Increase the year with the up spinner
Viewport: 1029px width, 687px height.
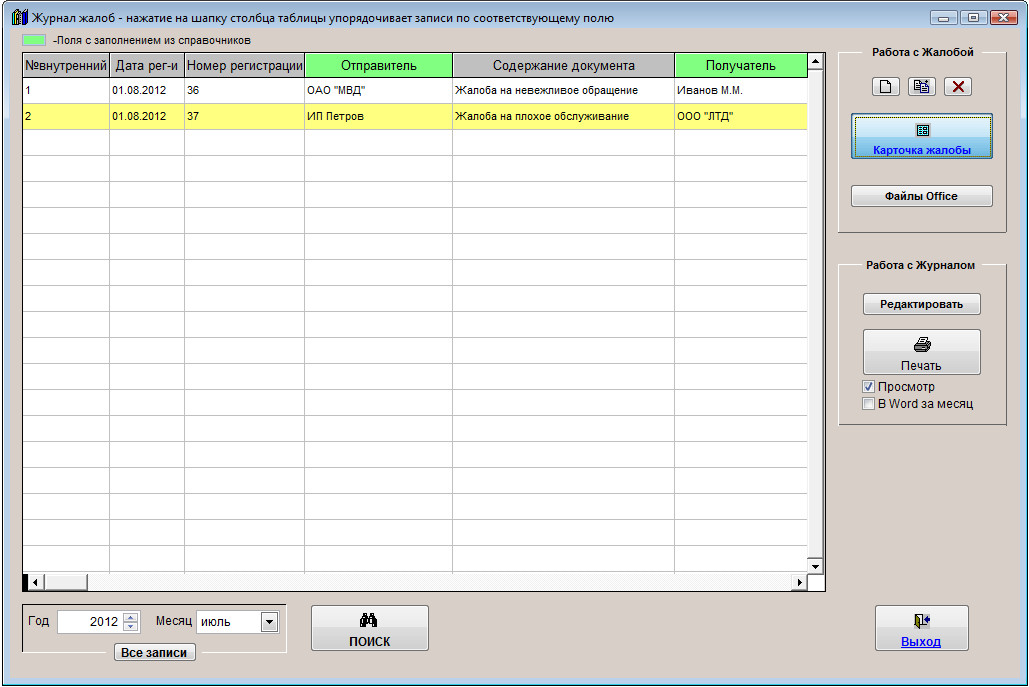(x=131, y=617)
